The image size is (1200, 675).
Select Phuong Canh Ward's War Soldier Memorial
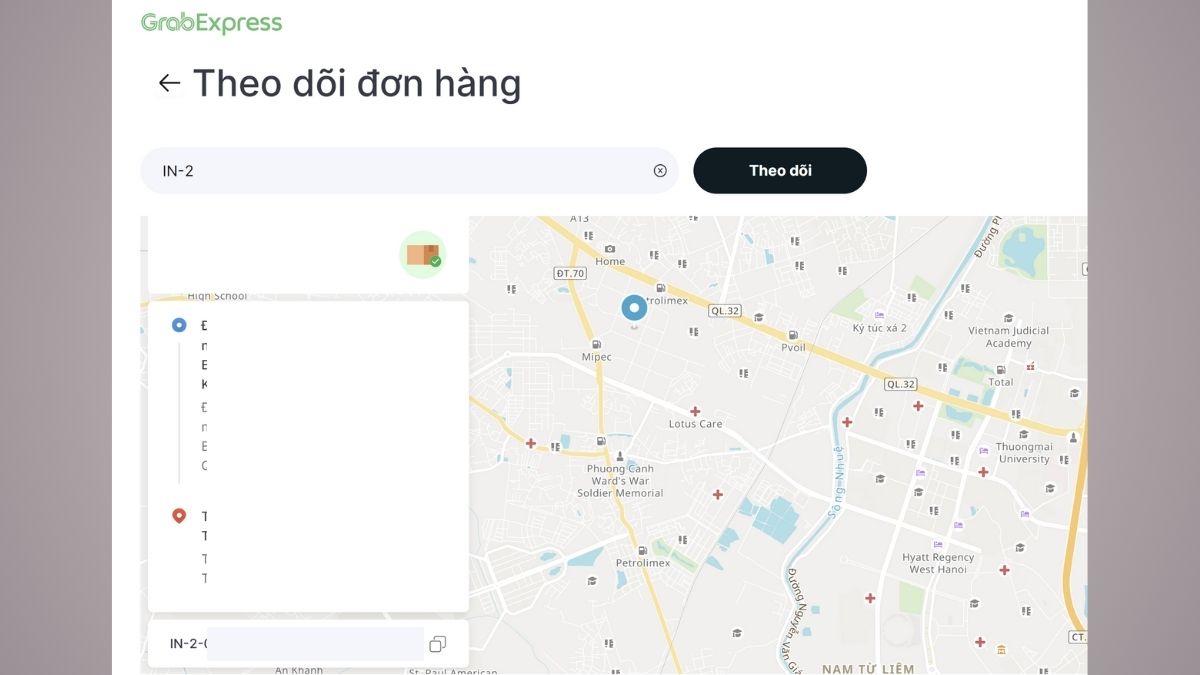[x=620, y=481]
